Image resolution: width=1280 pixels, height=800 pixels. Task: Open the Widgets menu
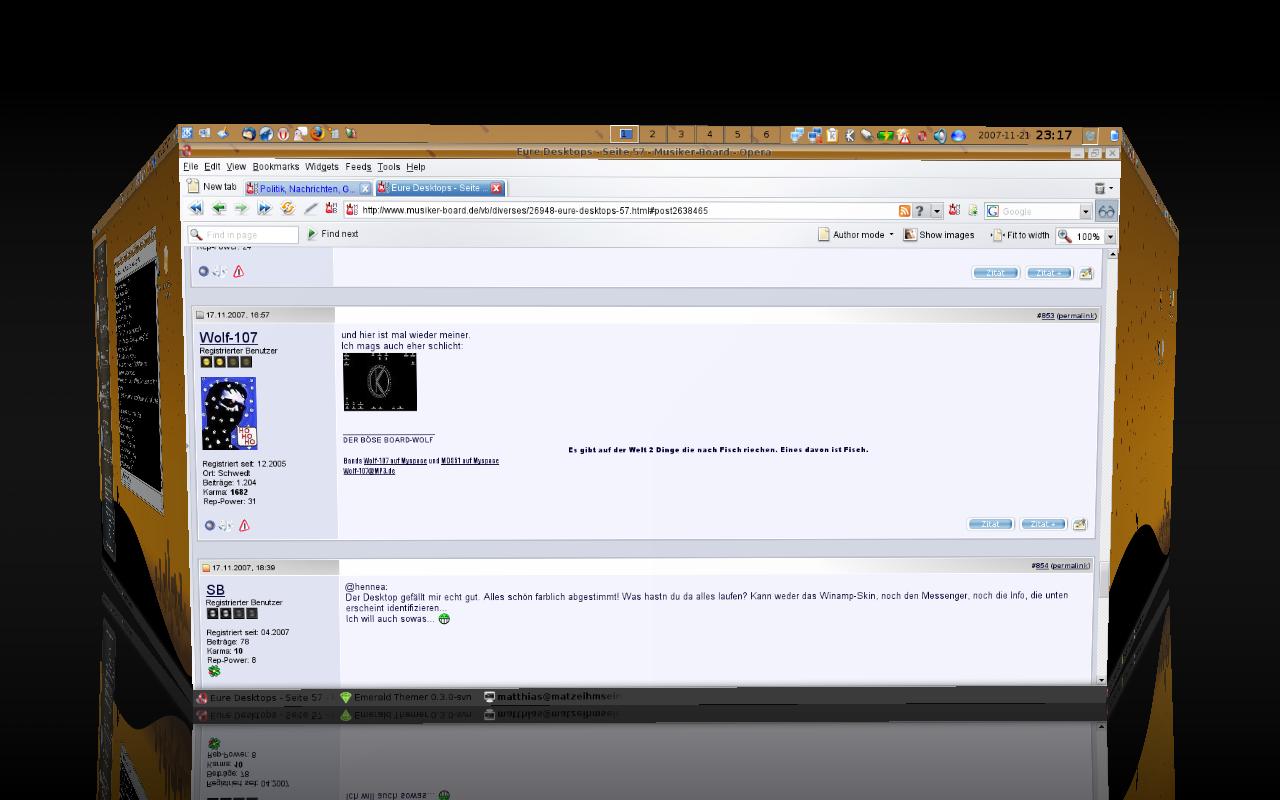pos(322,167)
